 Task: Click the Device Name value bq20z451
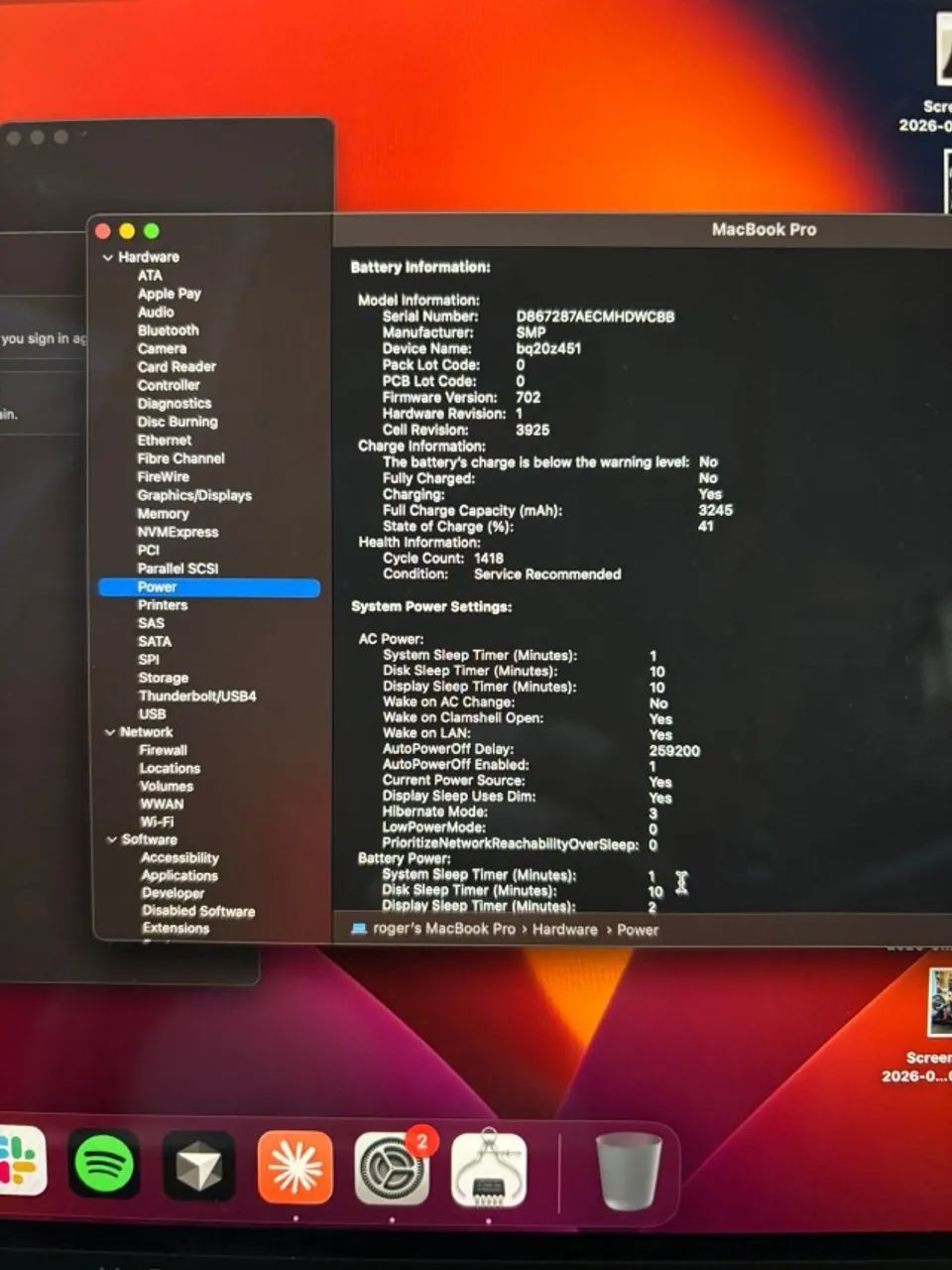(548, 348)
